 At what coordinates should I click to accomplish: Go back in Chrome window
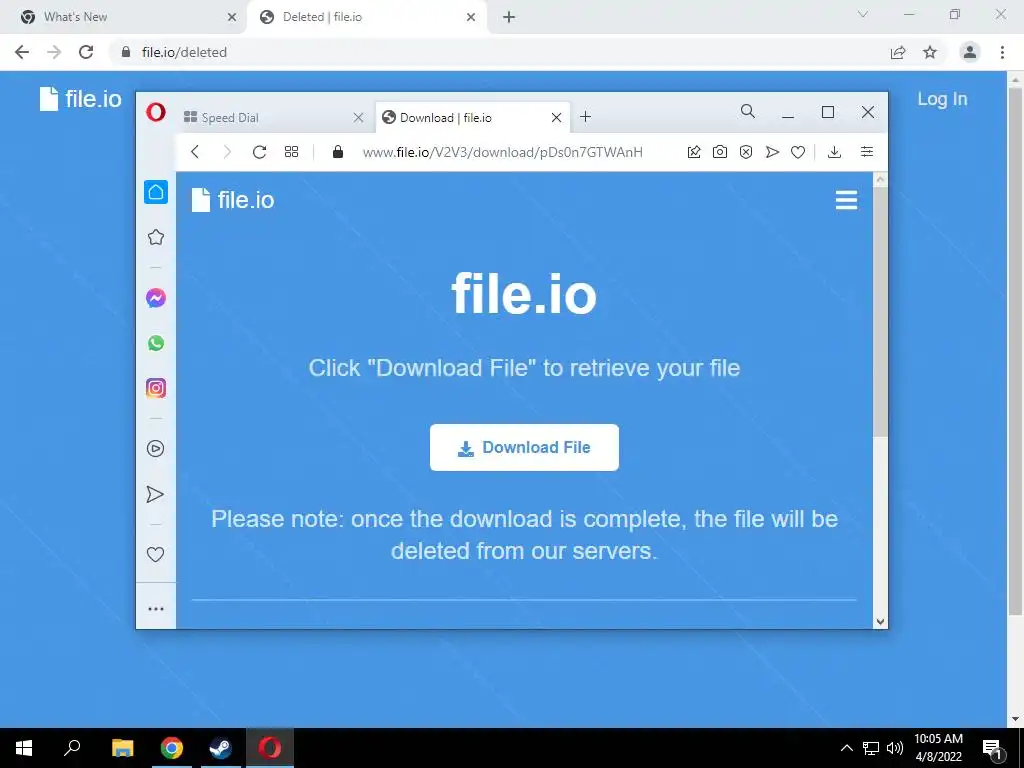tap(22, 52)
